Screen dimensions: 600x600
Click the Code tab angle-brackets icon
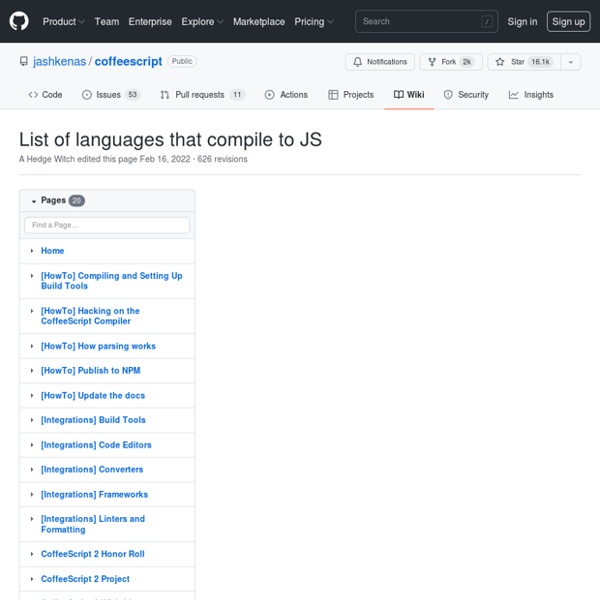(x=33, y=95)
